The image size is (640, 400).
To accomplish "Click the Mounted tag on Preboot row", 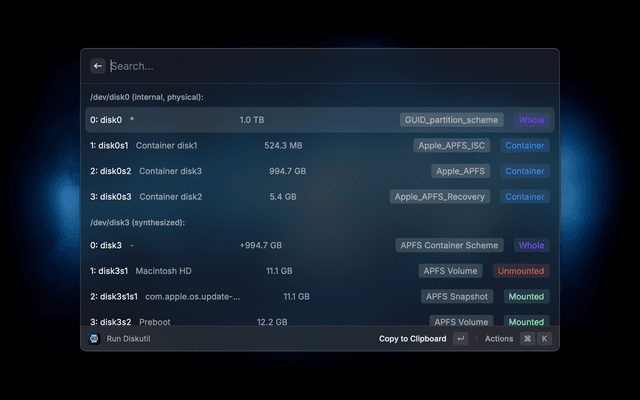I will point(526,322).
